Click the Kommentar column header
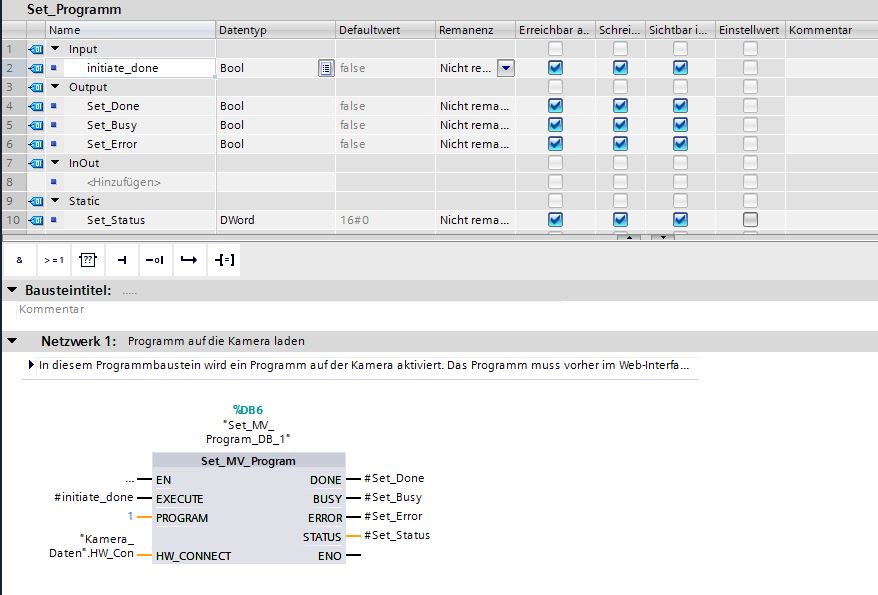The image size is (878, 595). [820, 30]
